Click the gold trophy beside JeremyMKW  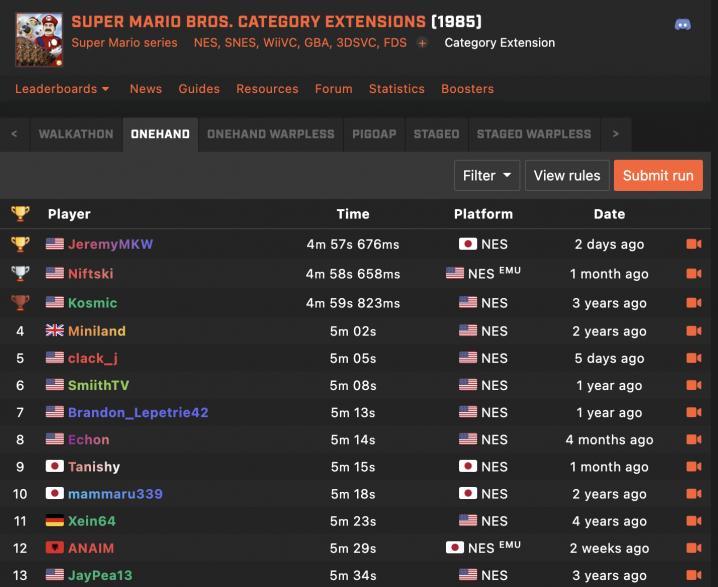click(x=20, y=244)
